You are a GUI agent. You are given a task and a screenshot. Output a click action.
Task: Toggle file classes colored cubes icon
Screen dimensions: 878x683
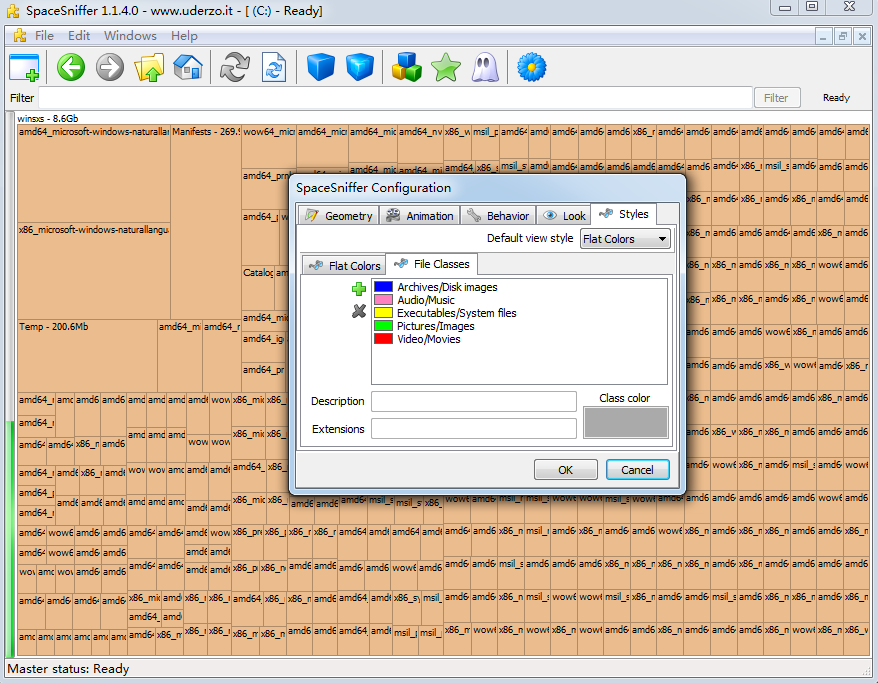[407, 68]
